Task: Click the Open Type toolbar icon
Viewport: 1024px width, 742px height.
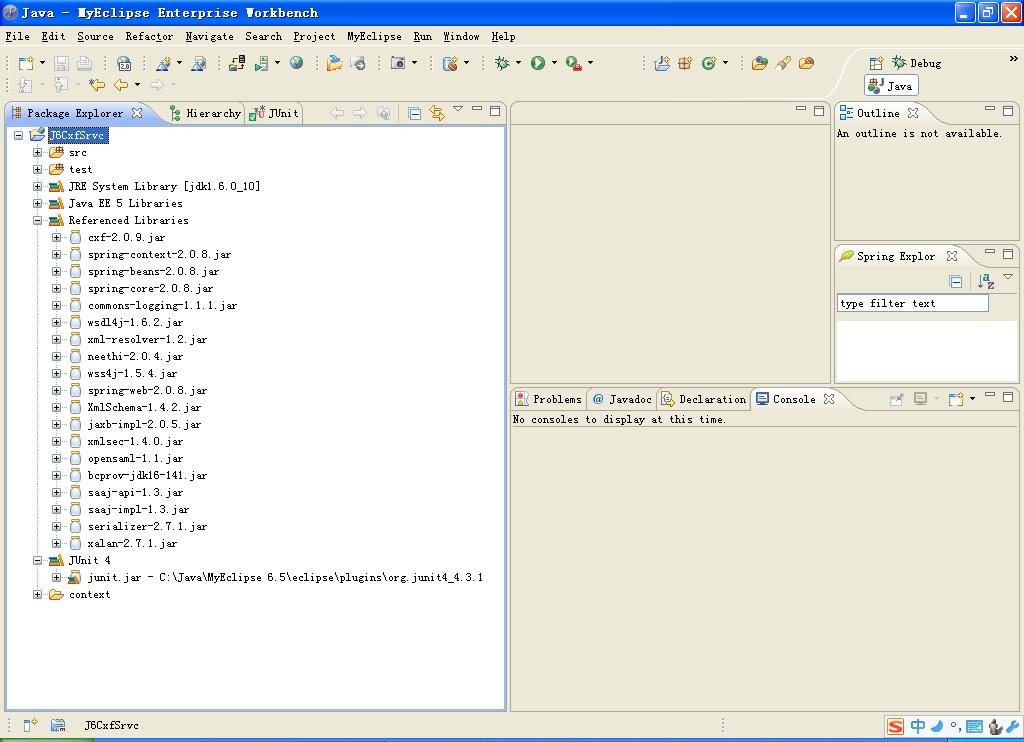Action: (759, 63)
